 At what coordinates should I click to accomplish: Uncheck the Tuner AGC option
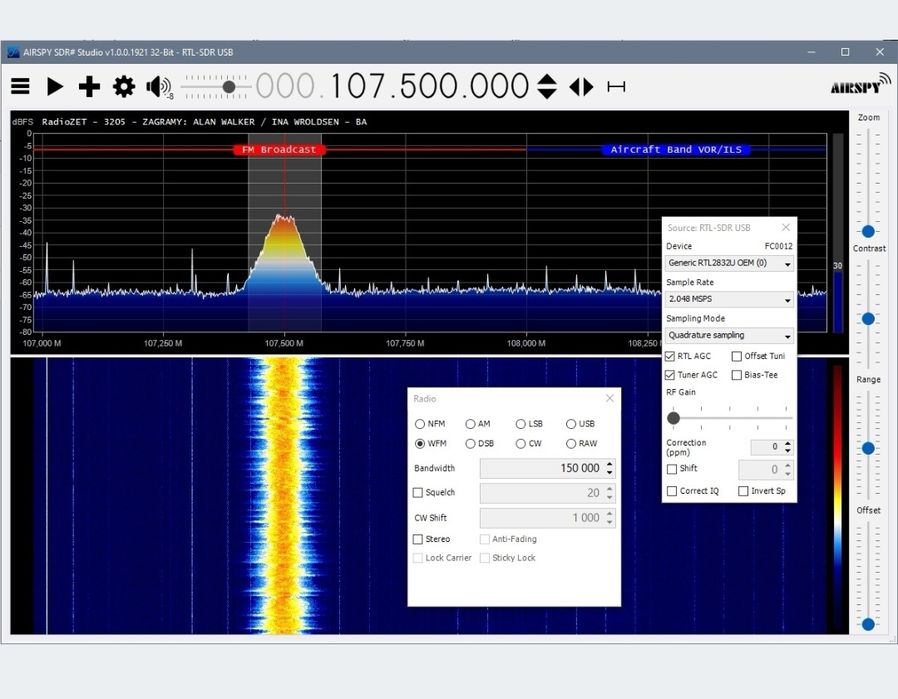click(x=670, y=375)
